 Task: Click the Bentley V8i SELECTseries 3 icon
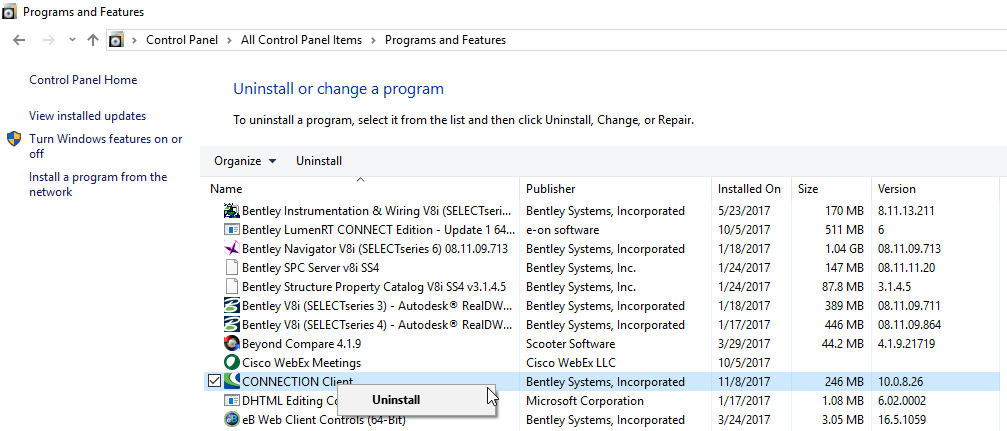pos(231,306)
